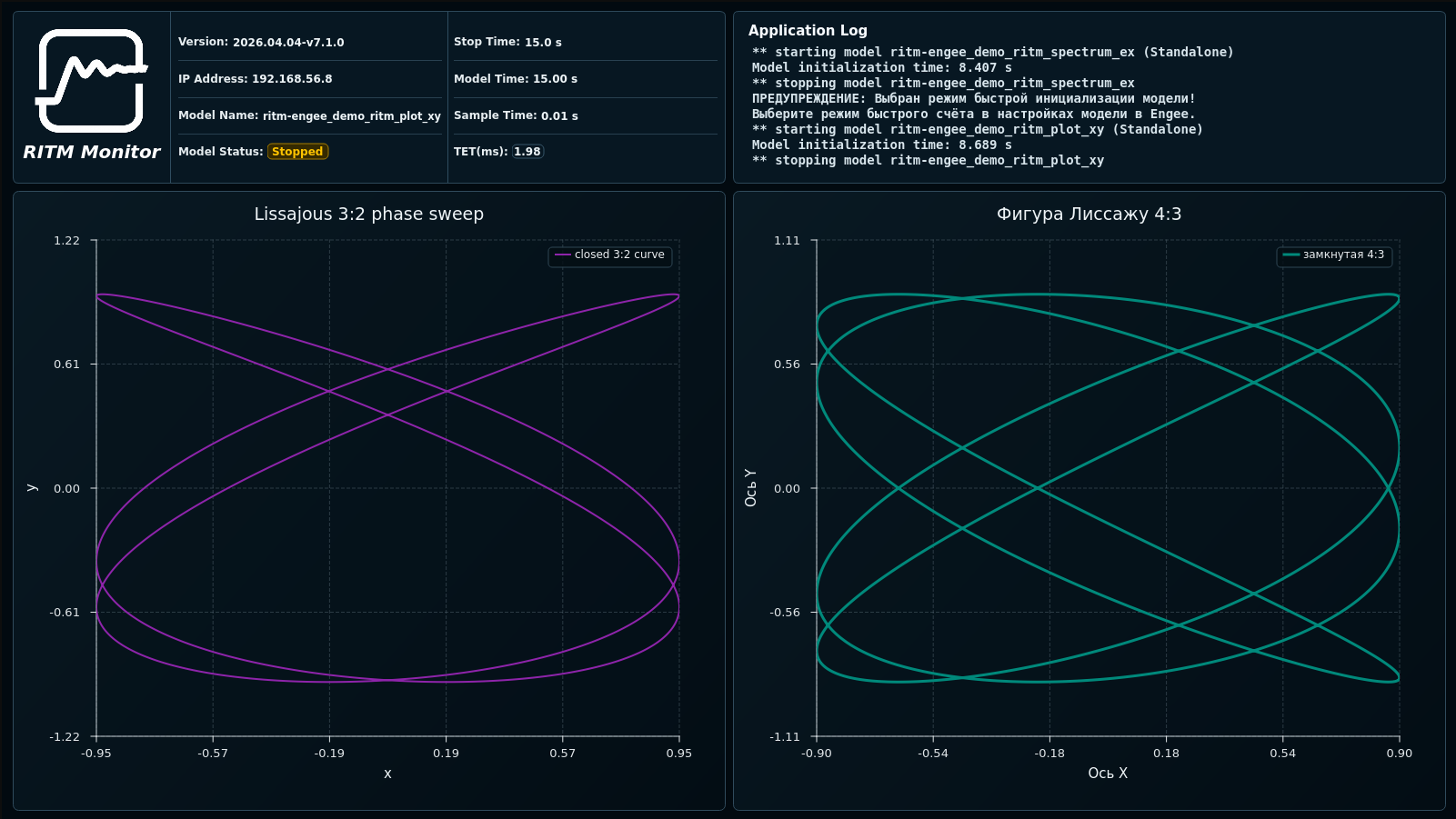Click the ПРЕДУПРЕЖДЕНИЕ warning log line

click(x=974, y=98)
